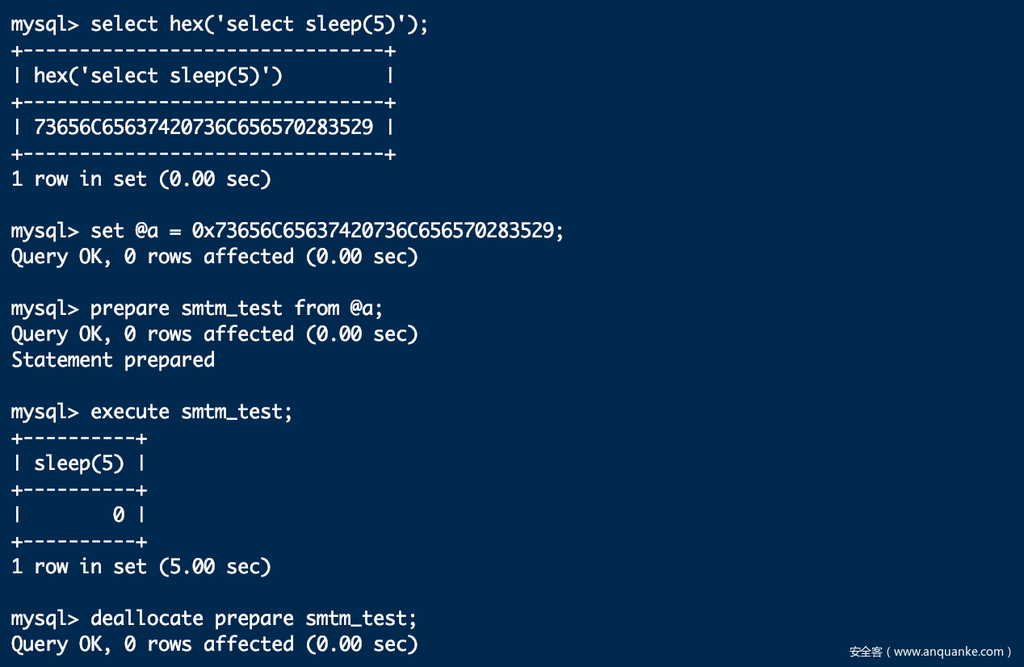
Task: Click the "deallocate prepare smtm_test;" command
Action: point(254,619)
